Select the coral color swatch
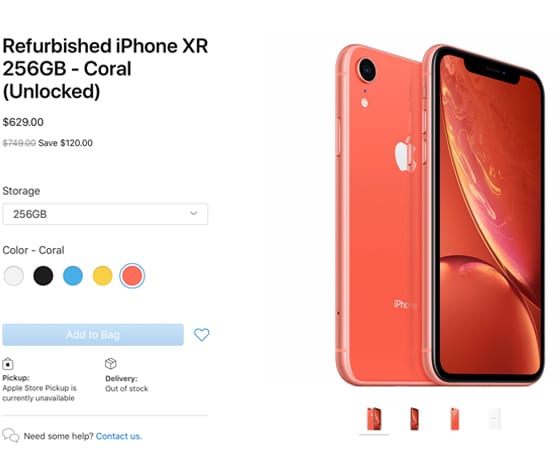The image size is (560, 470). [x=132, y=276]
